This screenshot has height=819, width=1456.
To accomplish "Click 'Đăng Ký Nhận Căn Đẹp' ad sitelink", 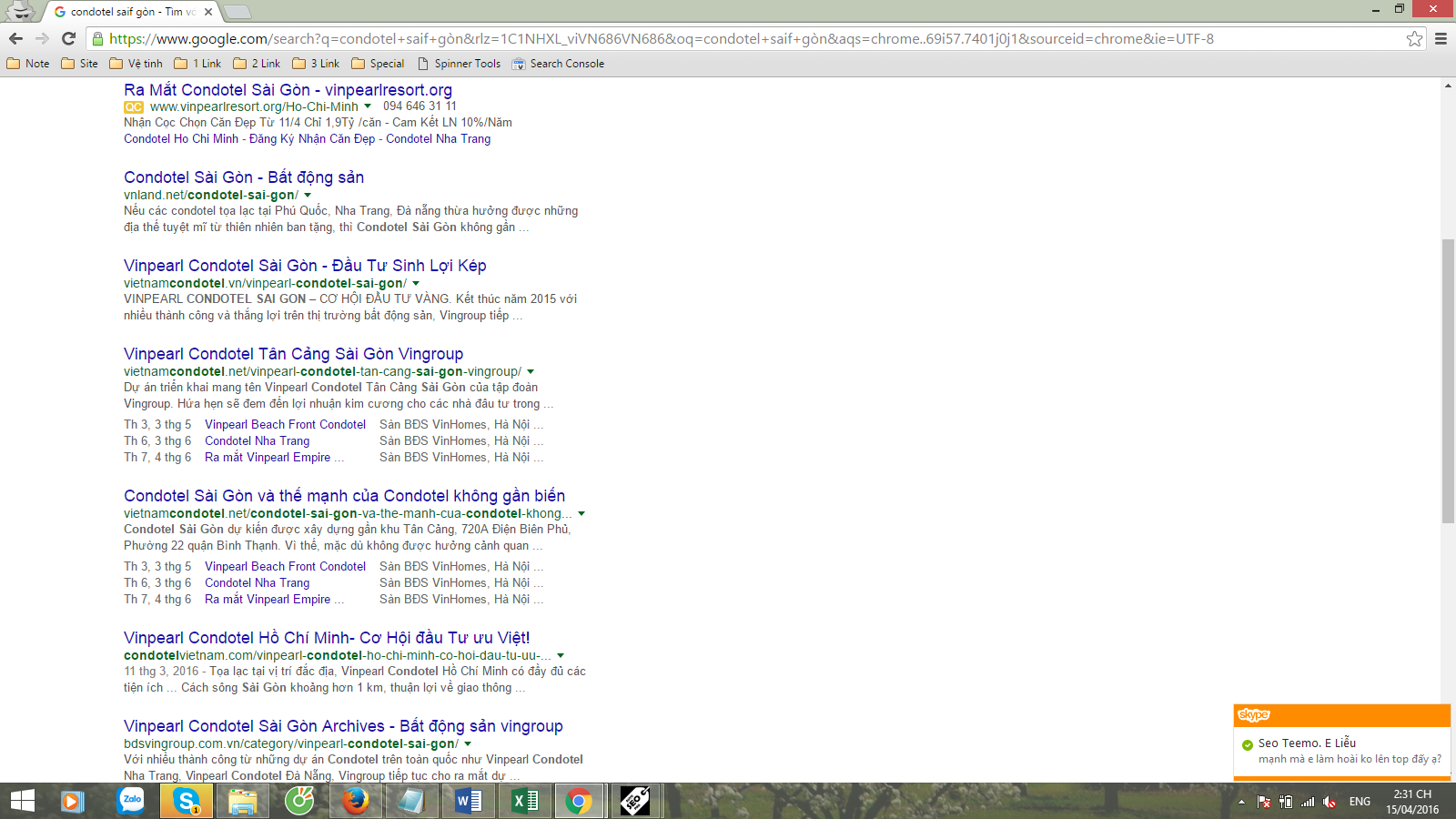I will point(312,138).
